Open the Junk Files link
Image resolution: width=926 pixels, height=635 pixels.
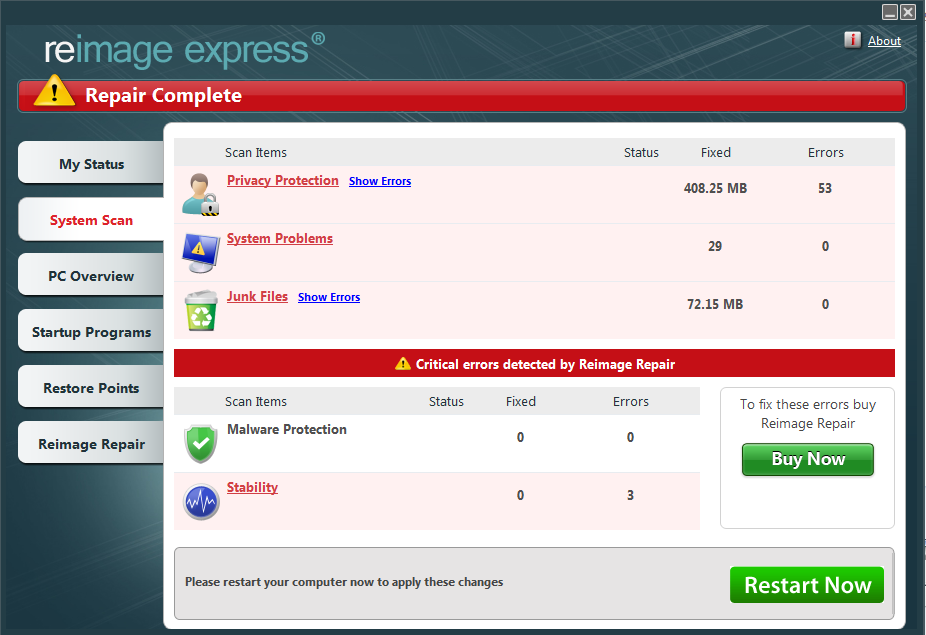click(257, 296)
